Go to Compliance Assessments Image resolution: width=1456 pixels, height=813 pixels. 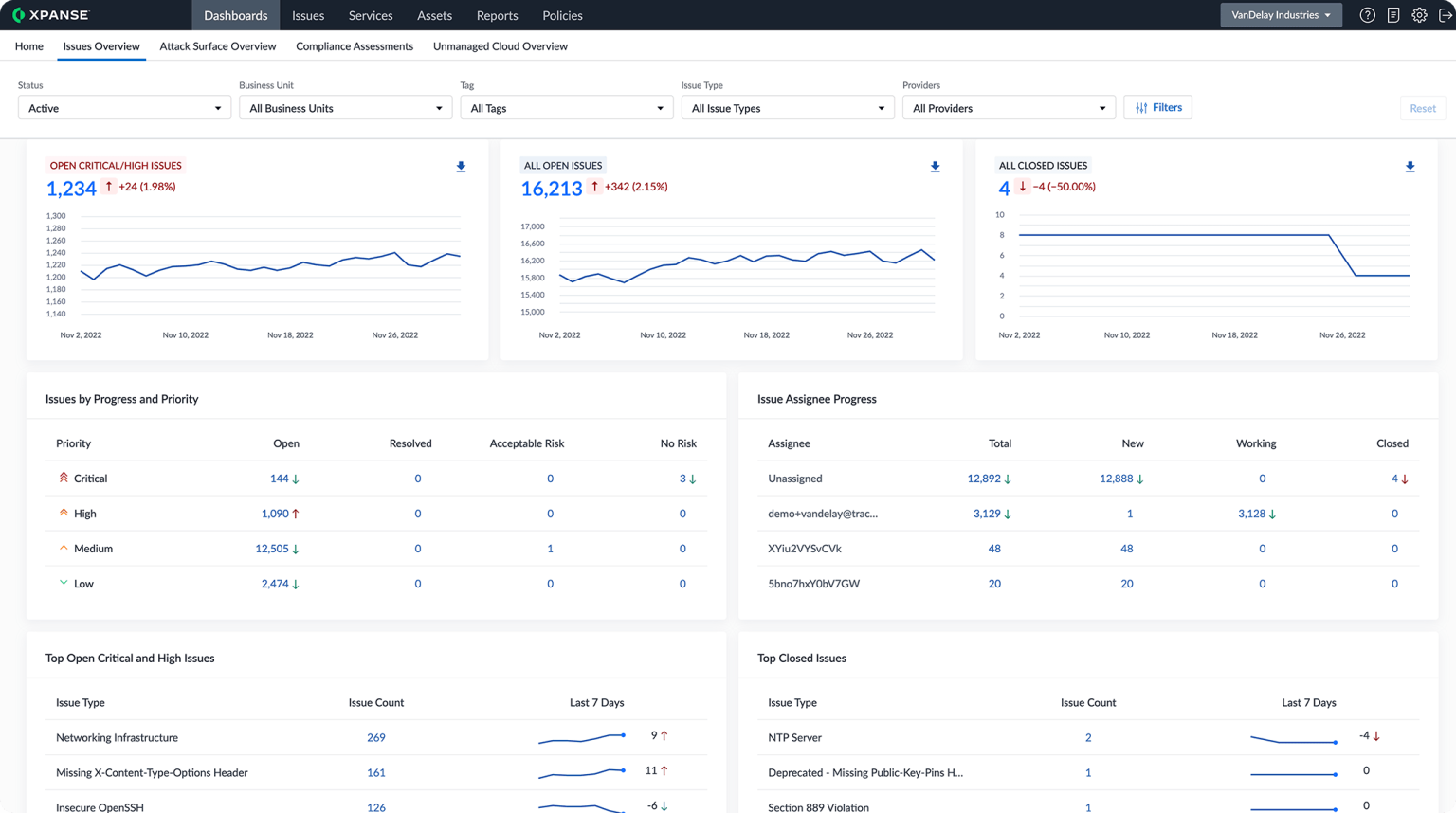tap(355, 45)
